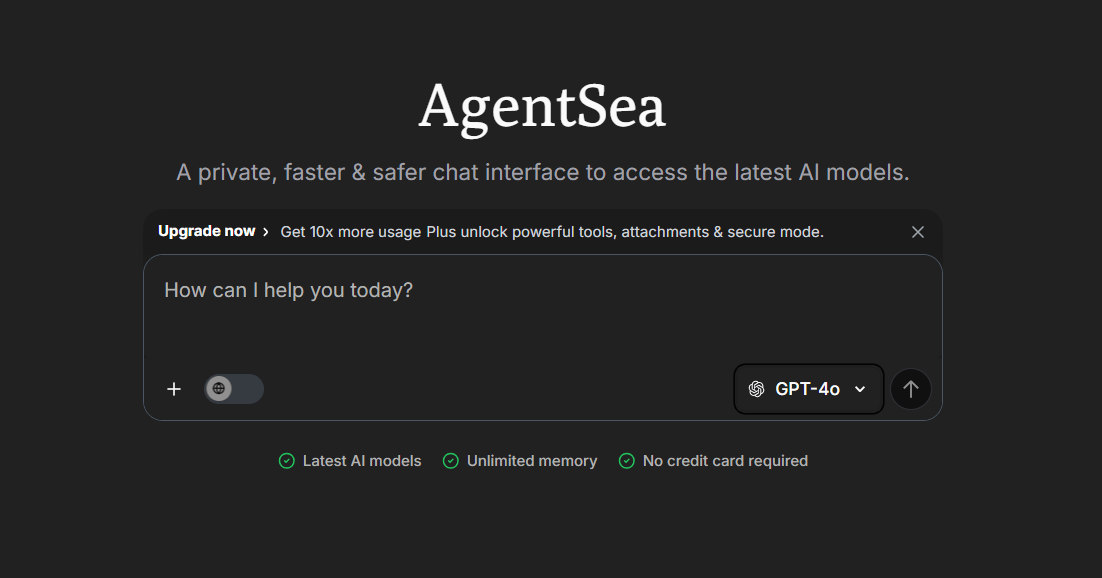Click the AgentSea title heading

pos(542,107)
